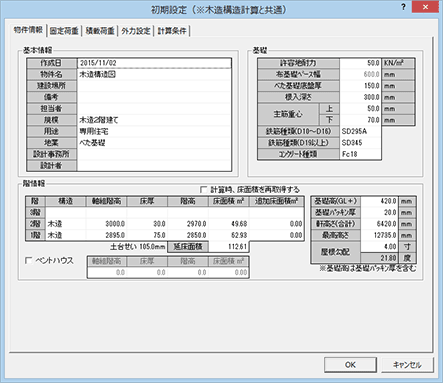The height and width of the screenshot is (383, 443).
Task: Click 最高高さ value 12785.0
Action: [x=380, y=235]
